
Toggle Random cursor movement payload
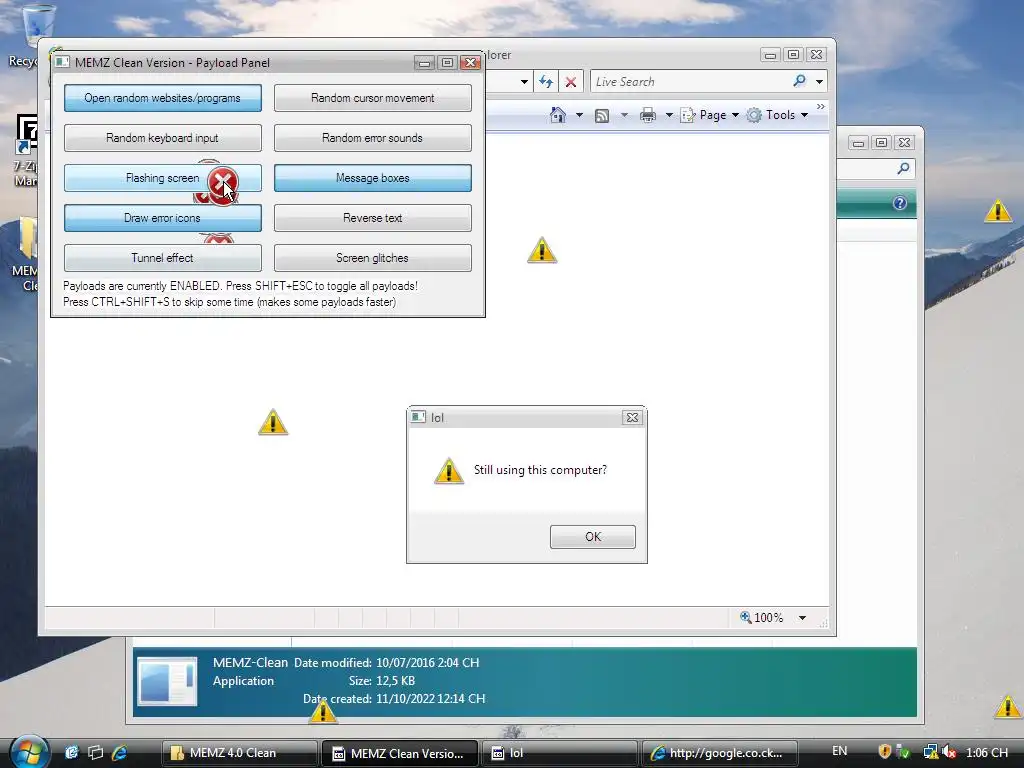[372, 98]
